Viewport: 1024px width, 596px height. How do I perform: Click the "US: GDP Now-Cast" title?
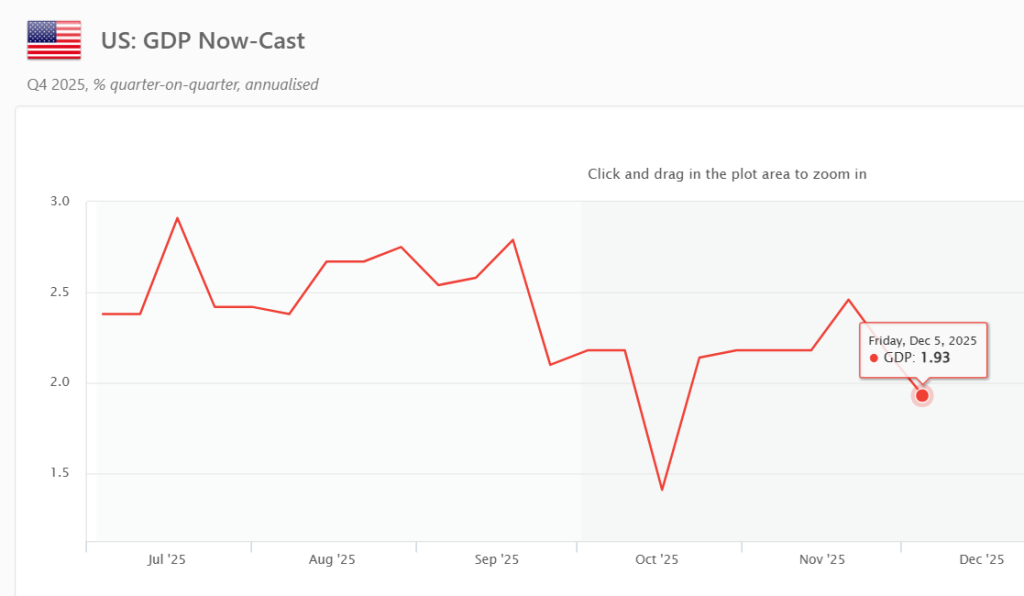tap(202, 41)
